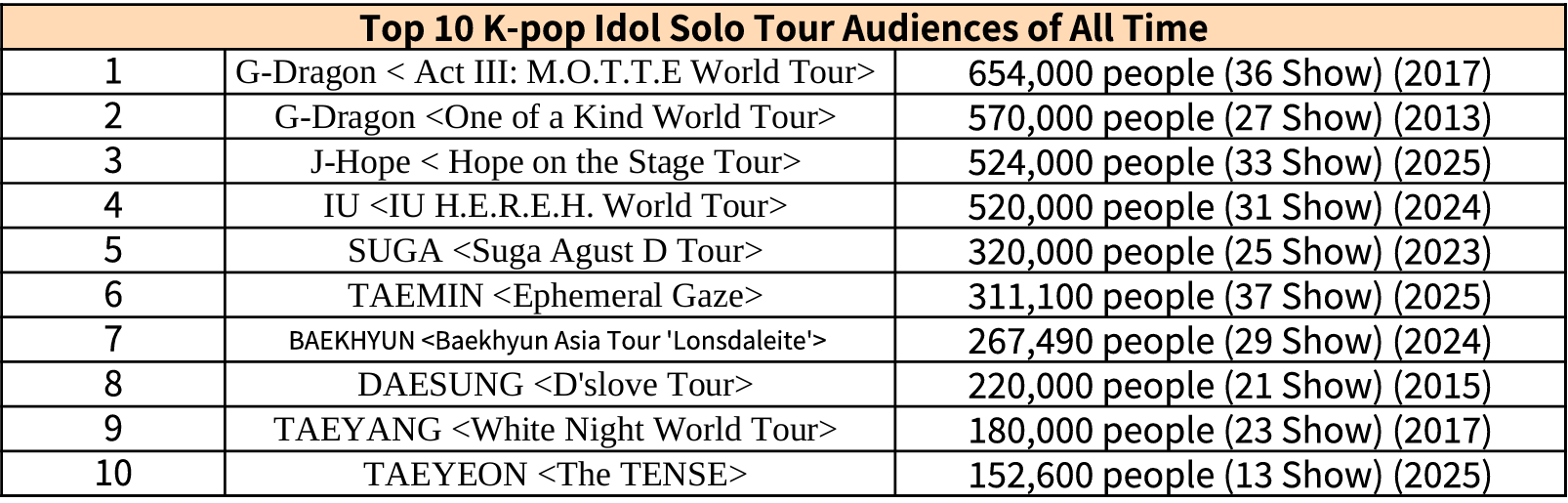Select the TAEMIN Ephemeral Gaze cell
The height and width of the screenshot is (503, 1568).
(556, 296)
